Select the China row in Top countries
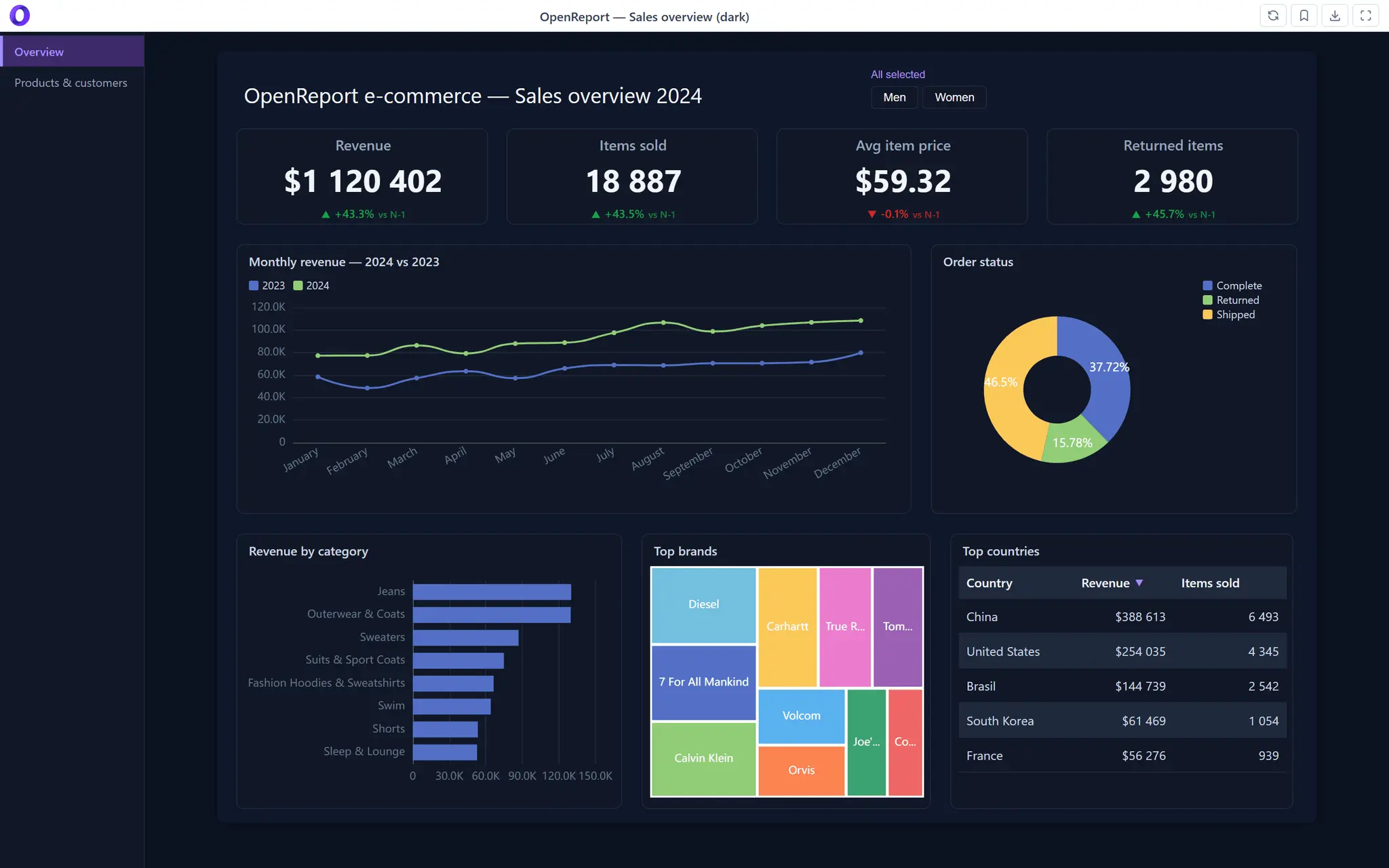This screenshot has width=1389, height=868. click(1122, 616)
